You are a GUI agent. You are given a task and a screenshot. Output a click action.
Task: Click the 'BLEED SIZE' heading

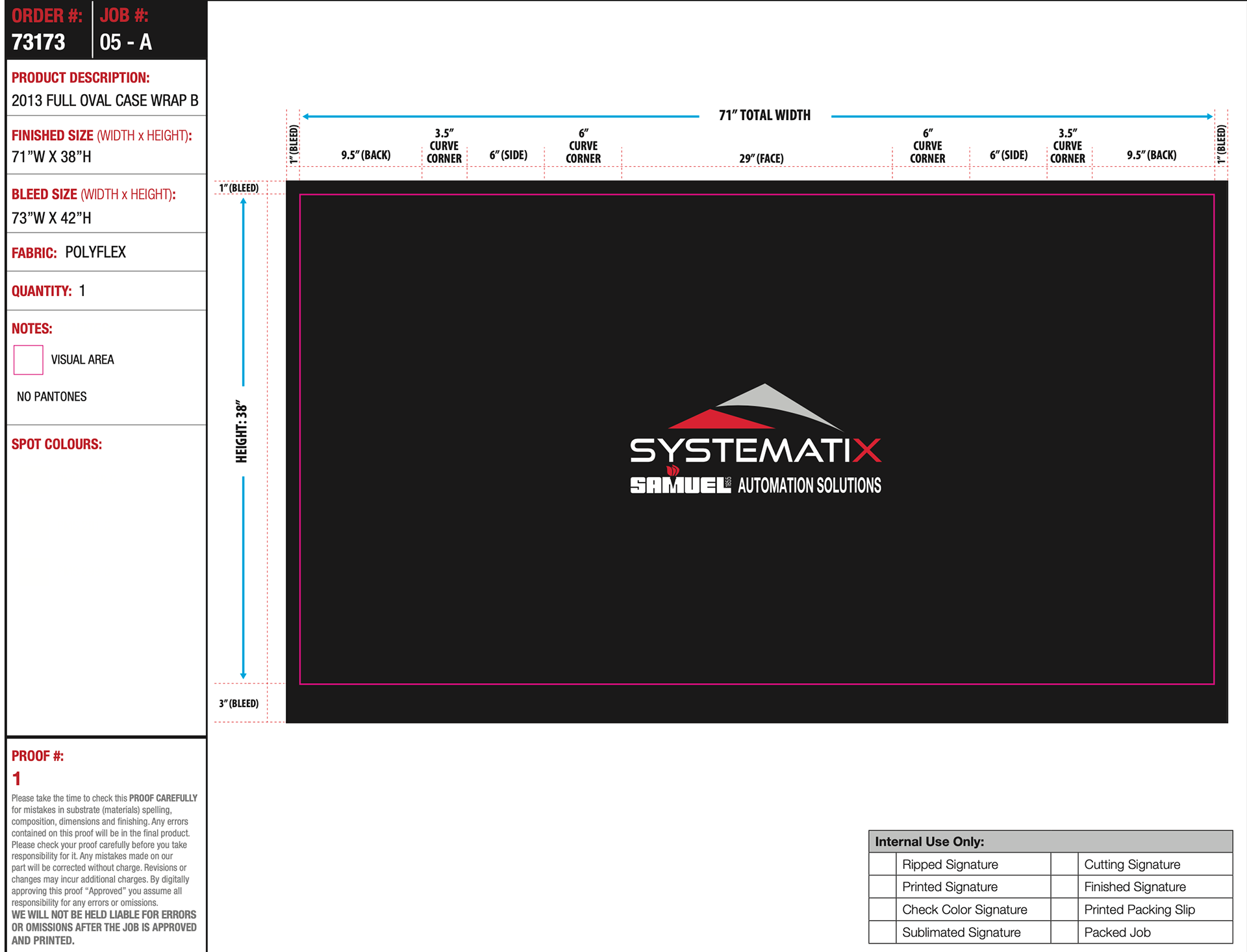coord(44,194)
